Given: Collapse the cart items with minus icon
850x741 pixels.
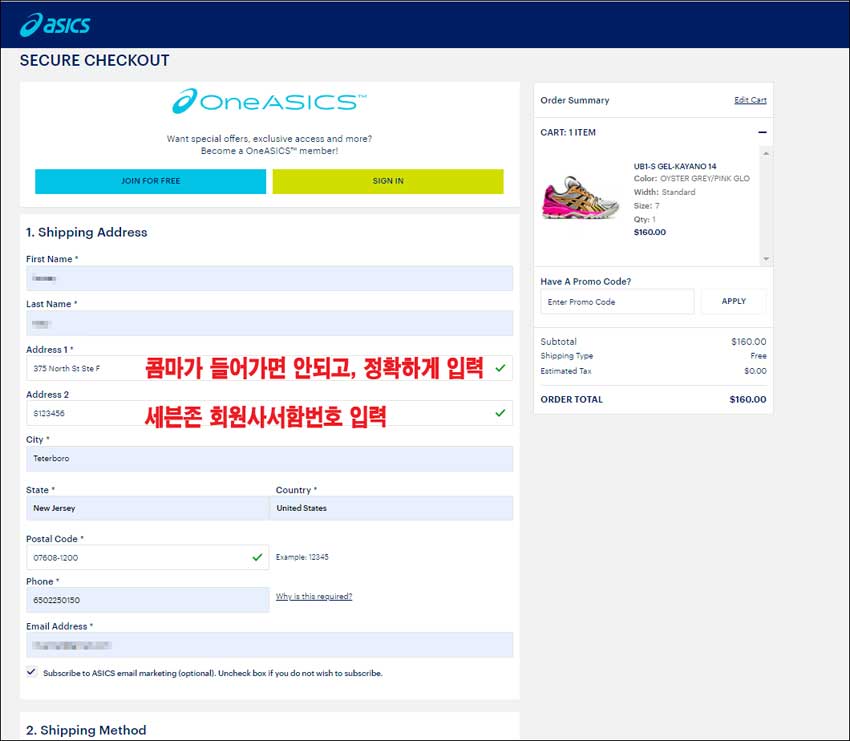Looking at the screenshot, I should [762, 132].
